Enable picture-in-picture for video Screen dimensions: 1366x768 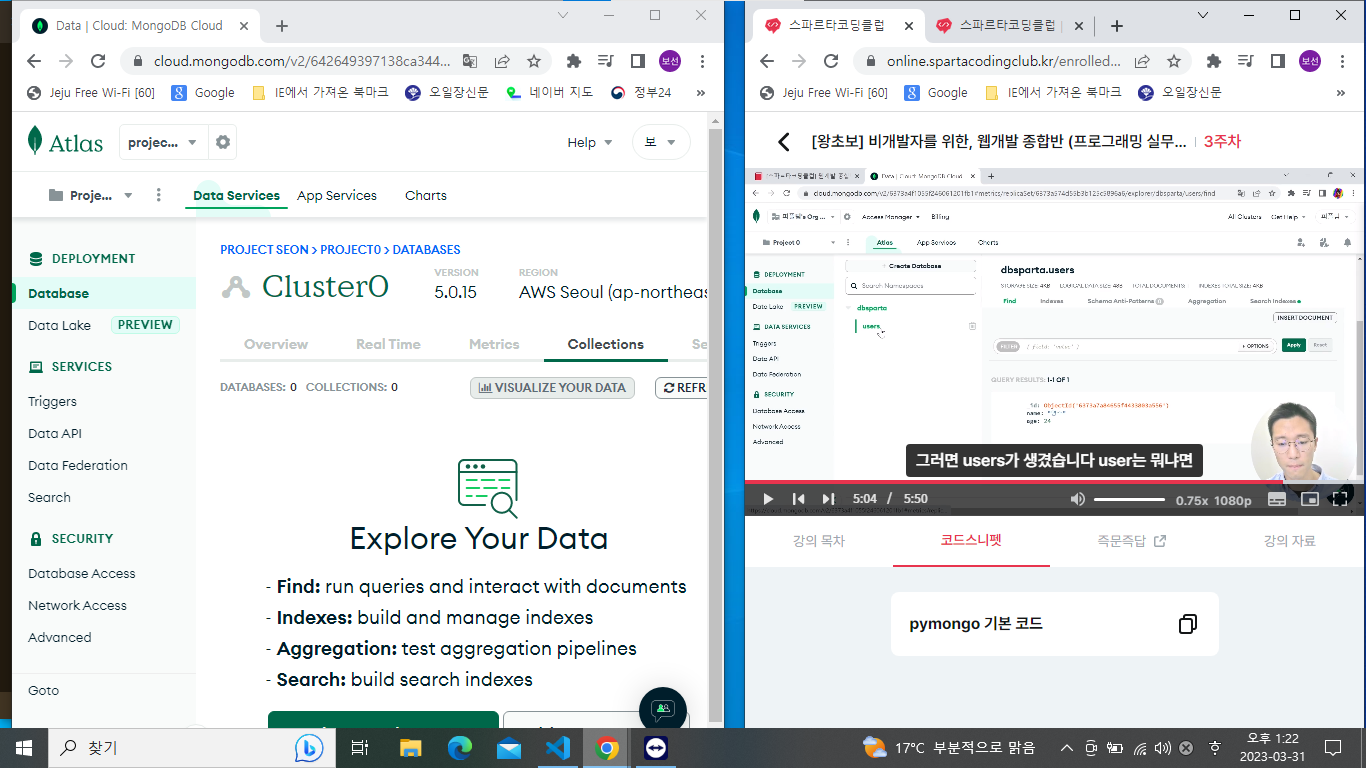coord(1309,499)
